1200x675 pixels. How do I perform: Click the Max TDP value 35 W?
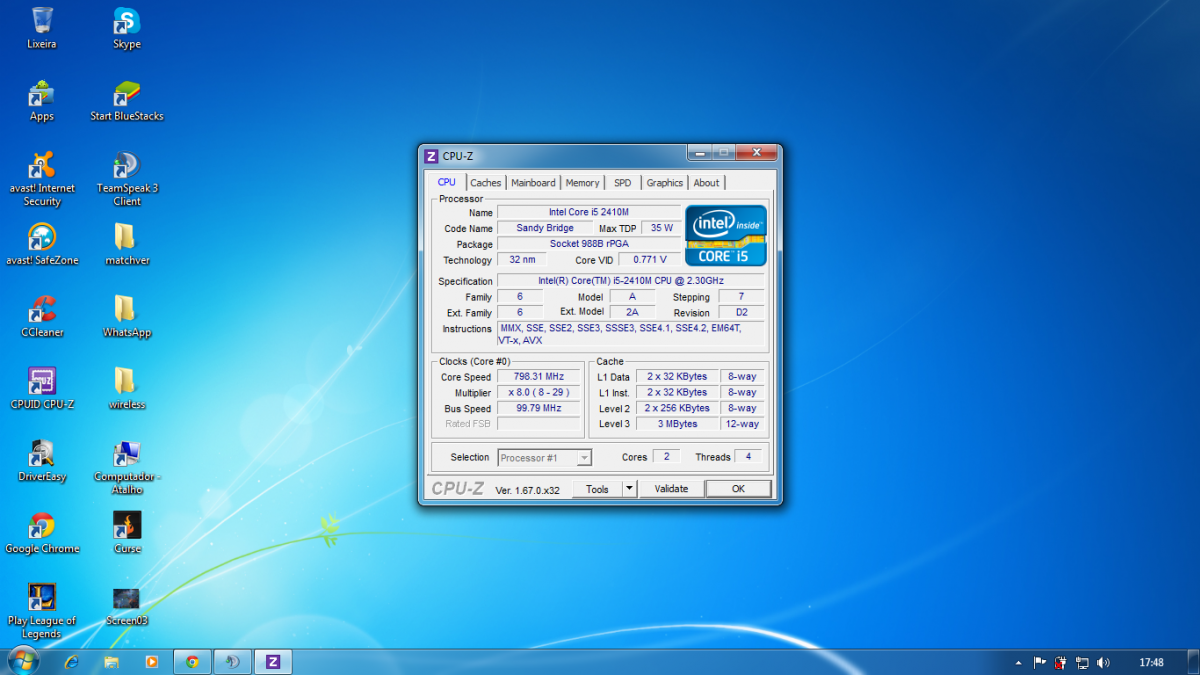coord(662,228)
